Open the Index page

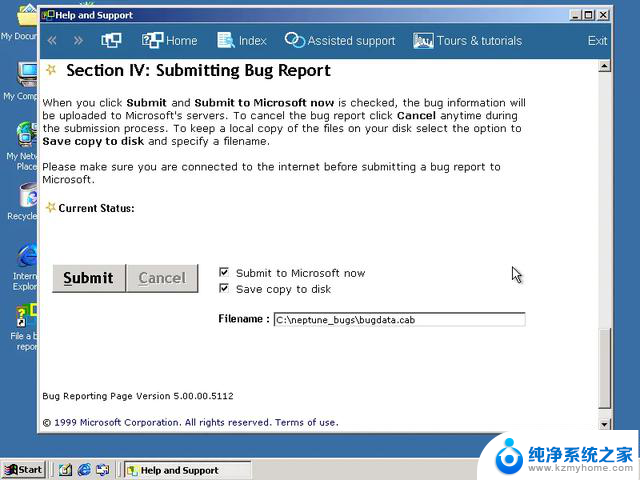tap(242, 40)
